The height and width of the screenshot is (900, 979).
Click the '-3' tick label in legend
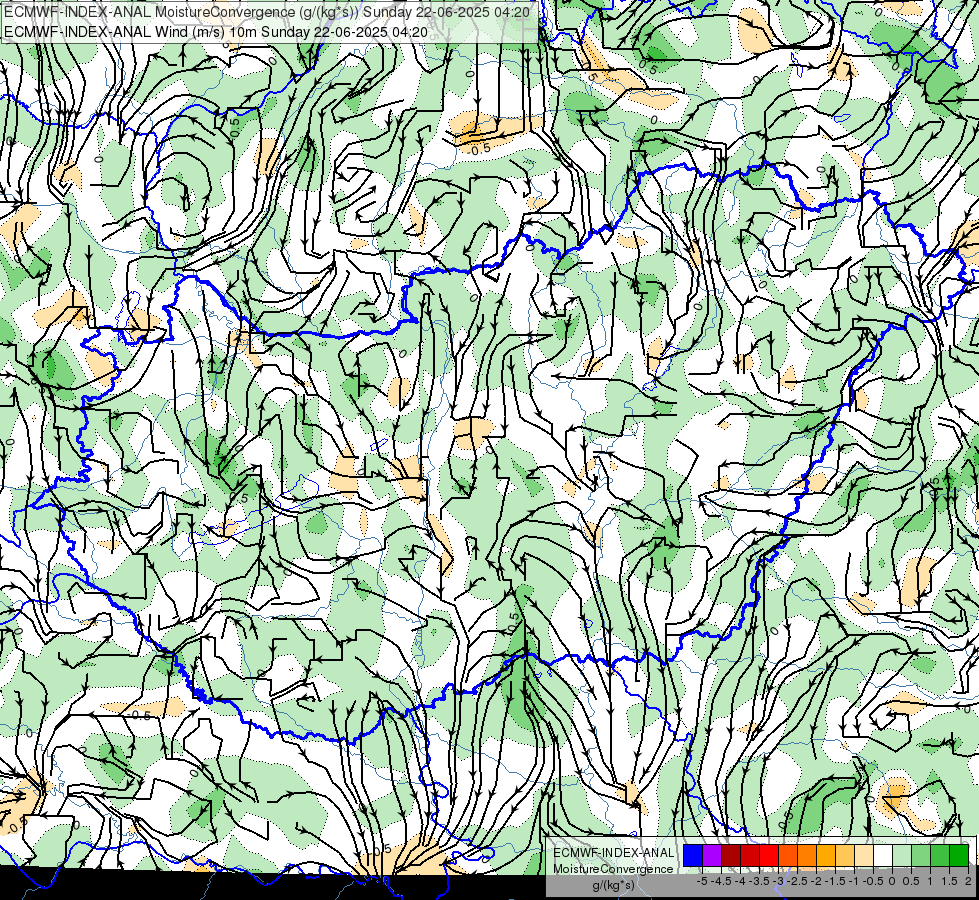779,881
